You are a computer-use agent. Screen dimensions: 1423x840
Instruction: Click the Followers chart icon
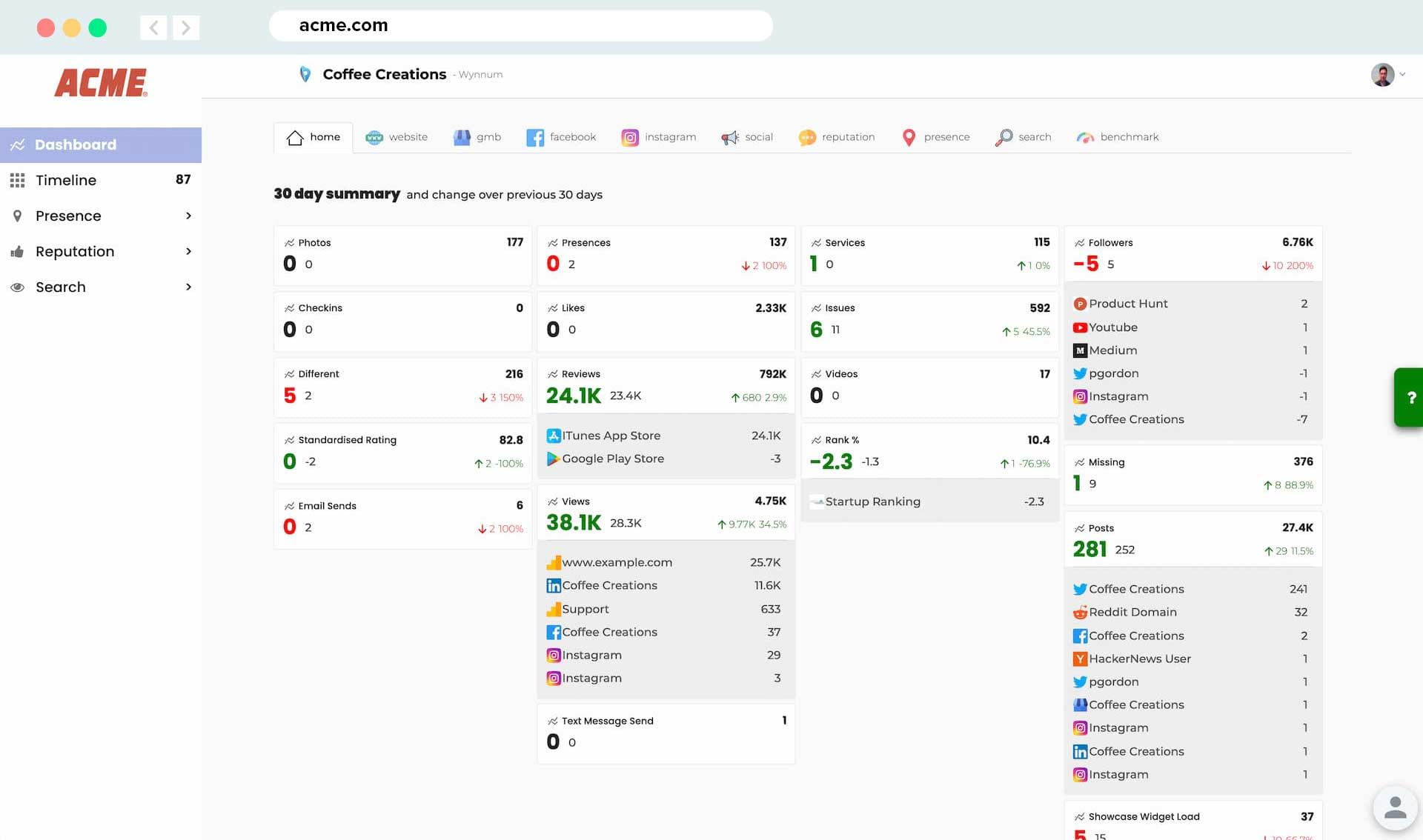coord(1080,243)
